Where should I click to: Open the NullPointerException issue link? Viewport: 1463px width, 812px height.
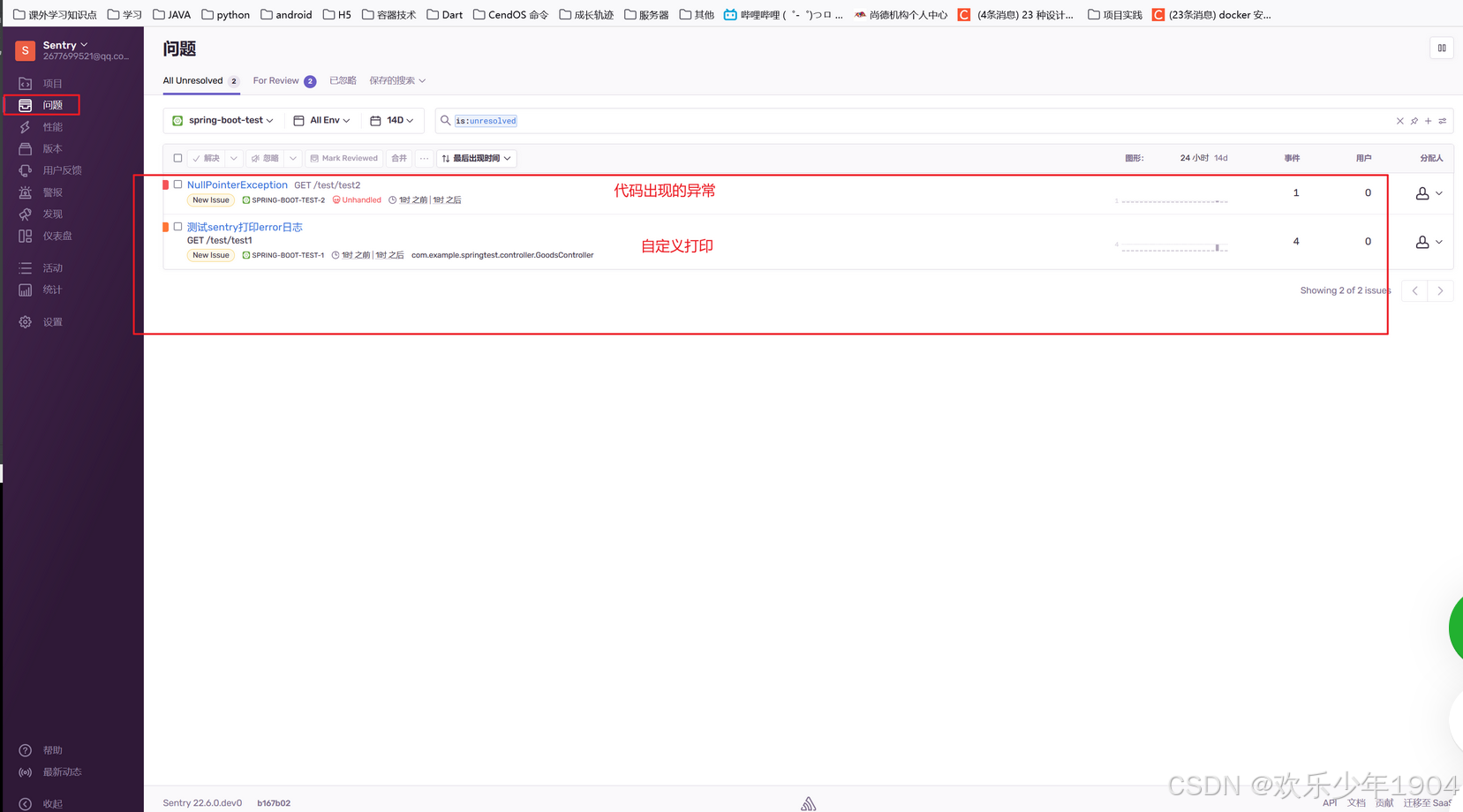point(237,184)
